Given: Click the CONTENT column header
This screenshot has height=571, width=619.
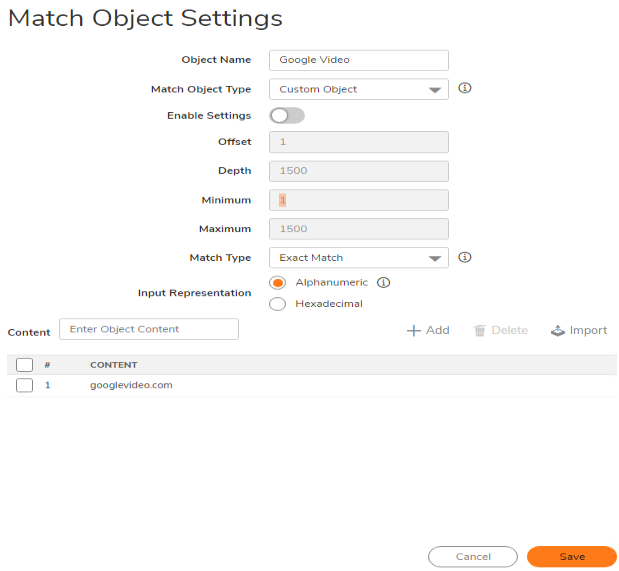Looking at the screenshot, I should pos(114,365).
